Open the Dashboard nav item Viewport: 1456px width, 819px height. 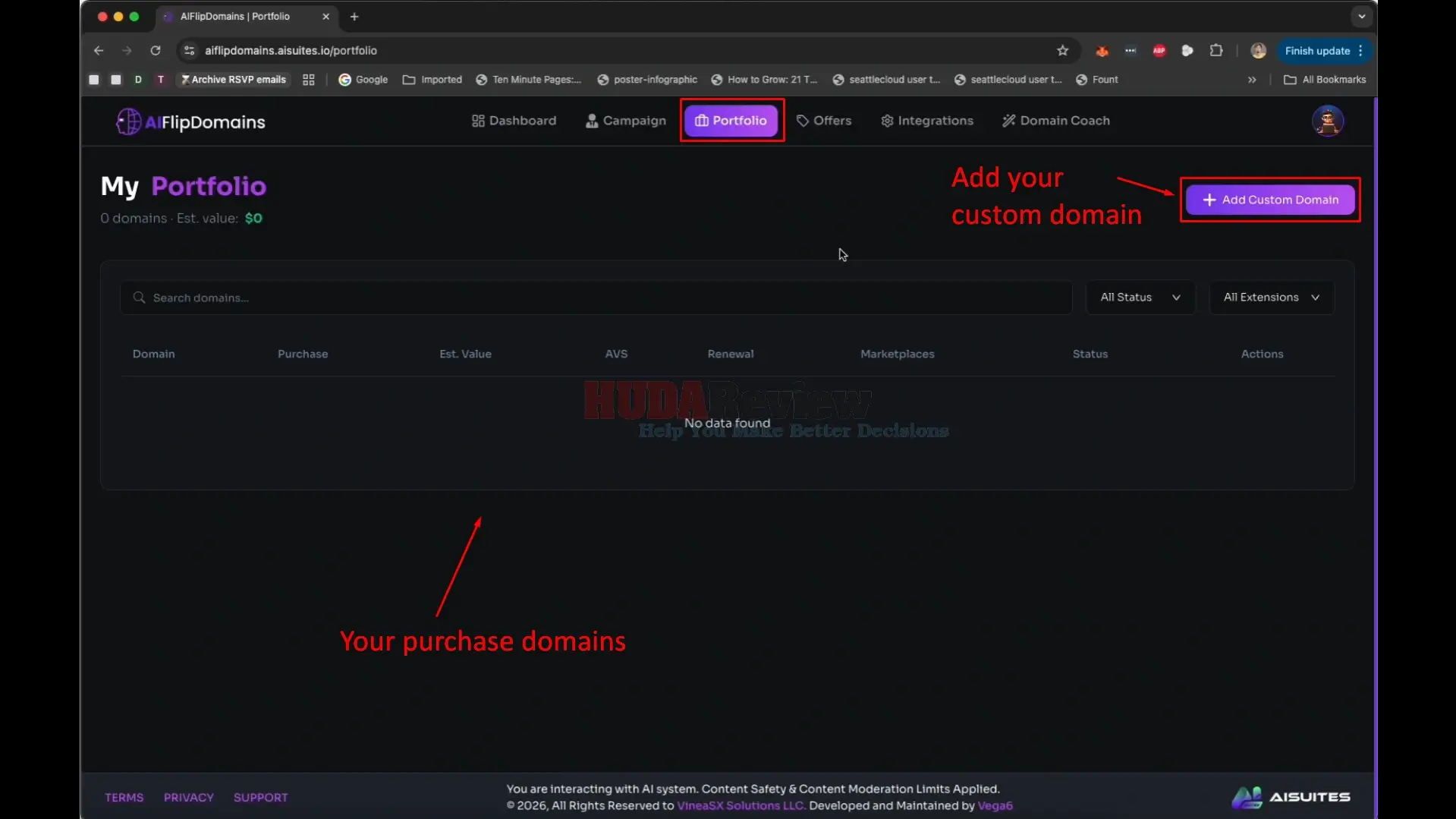click(514, 121)
